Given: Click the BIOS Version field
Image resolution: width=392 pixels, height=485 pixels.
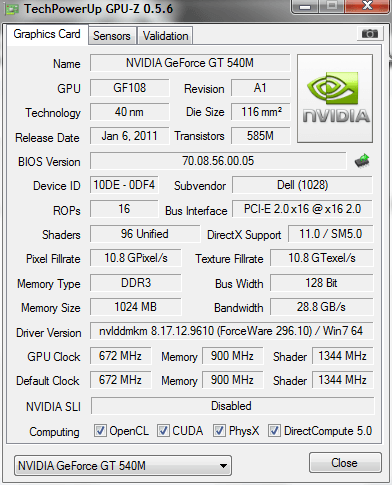Looking at the screenshot, I should point(218,161).
